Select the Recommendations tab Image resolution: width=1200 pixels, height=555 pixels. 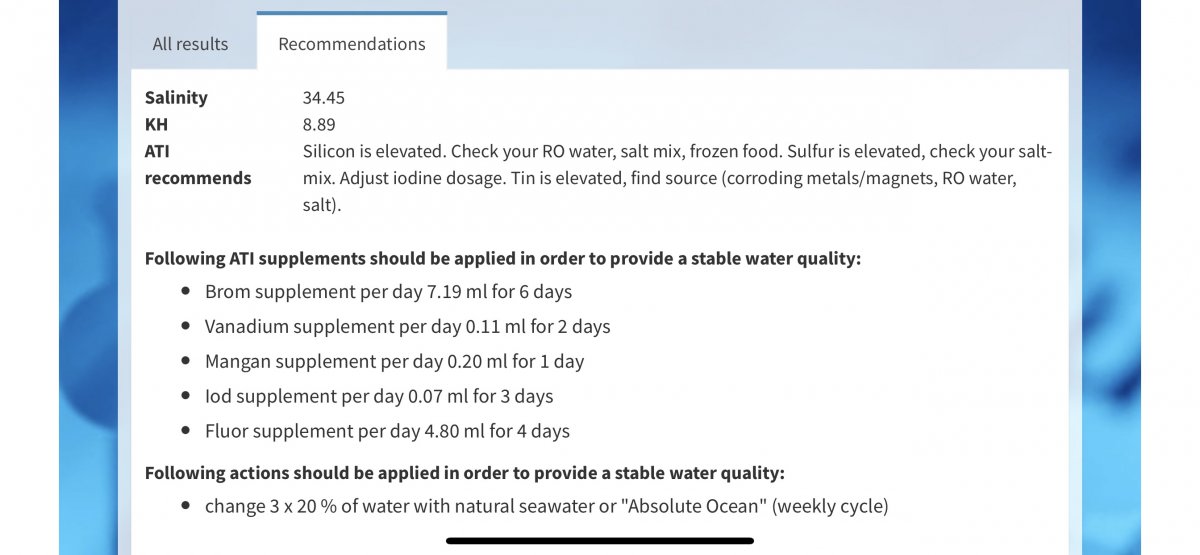pyautogui.click(x=351, y=44)
